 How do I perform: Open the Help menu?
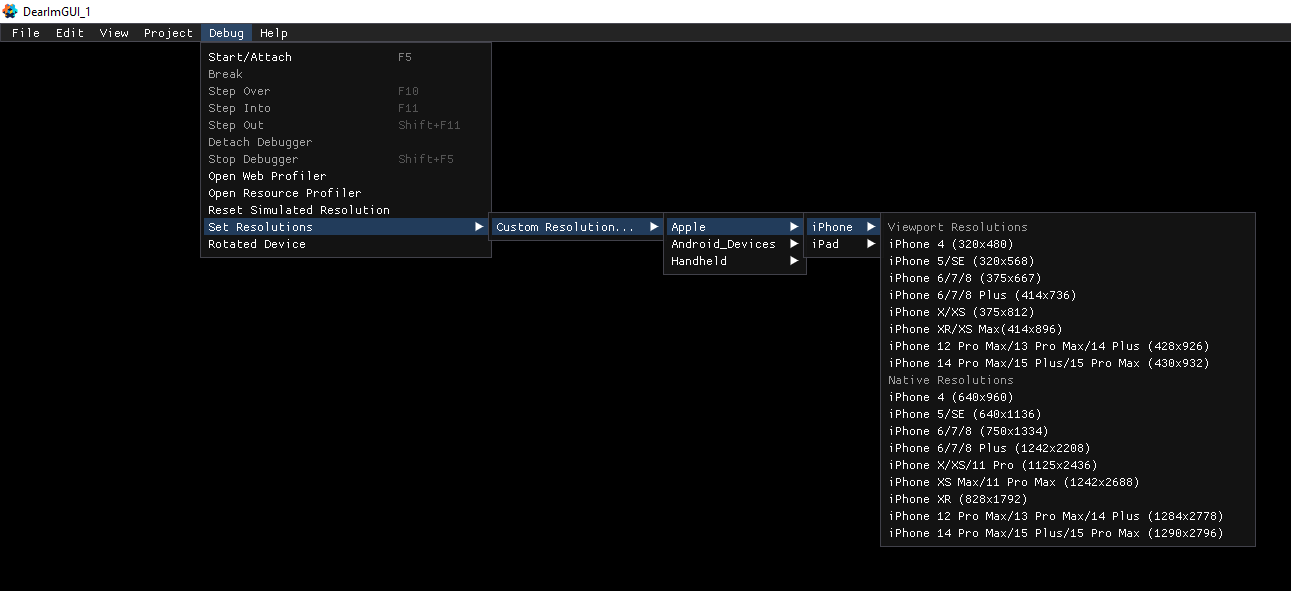pyautogui.click(x=274, y=33)
